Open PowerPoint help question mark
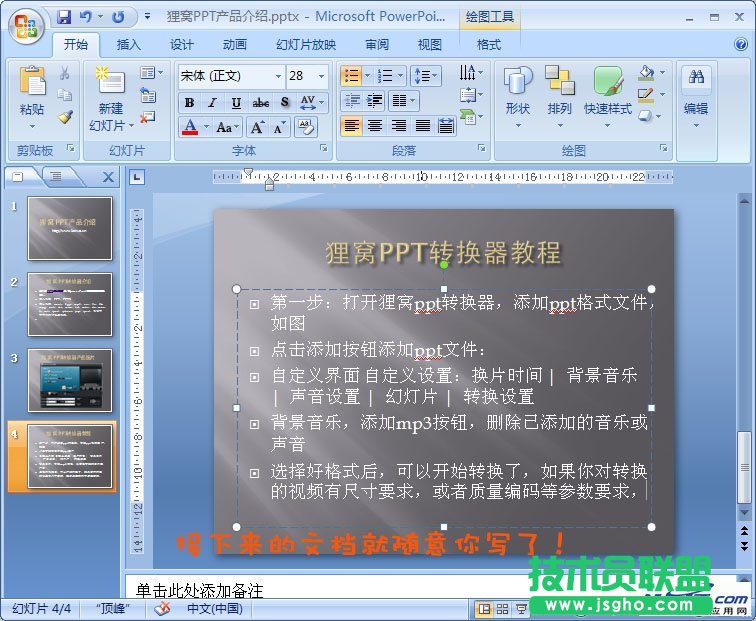Viewport: 756px width, 621px height. [x=741, y=44]
